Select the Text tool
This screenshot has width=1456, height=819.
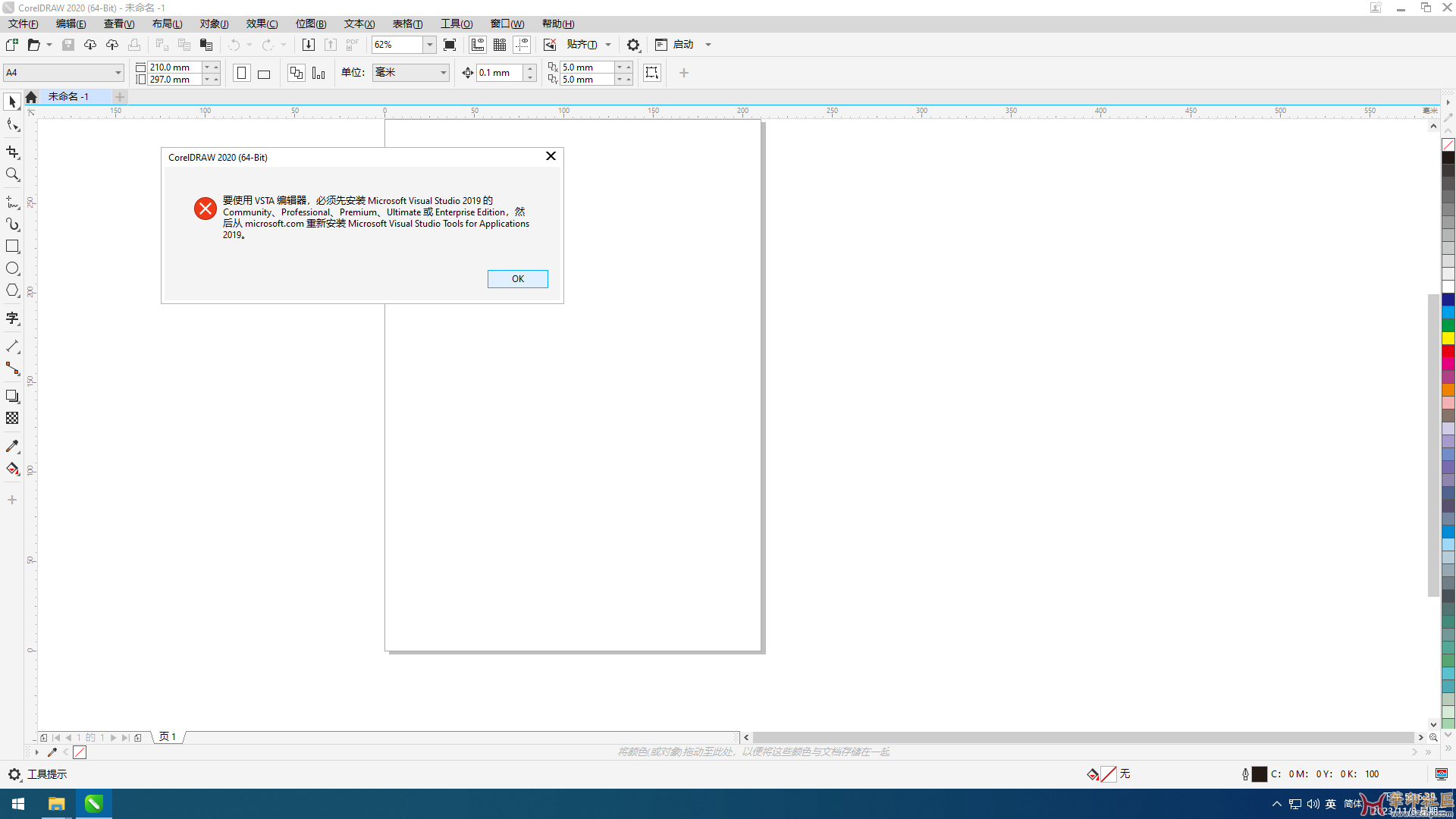12,318
